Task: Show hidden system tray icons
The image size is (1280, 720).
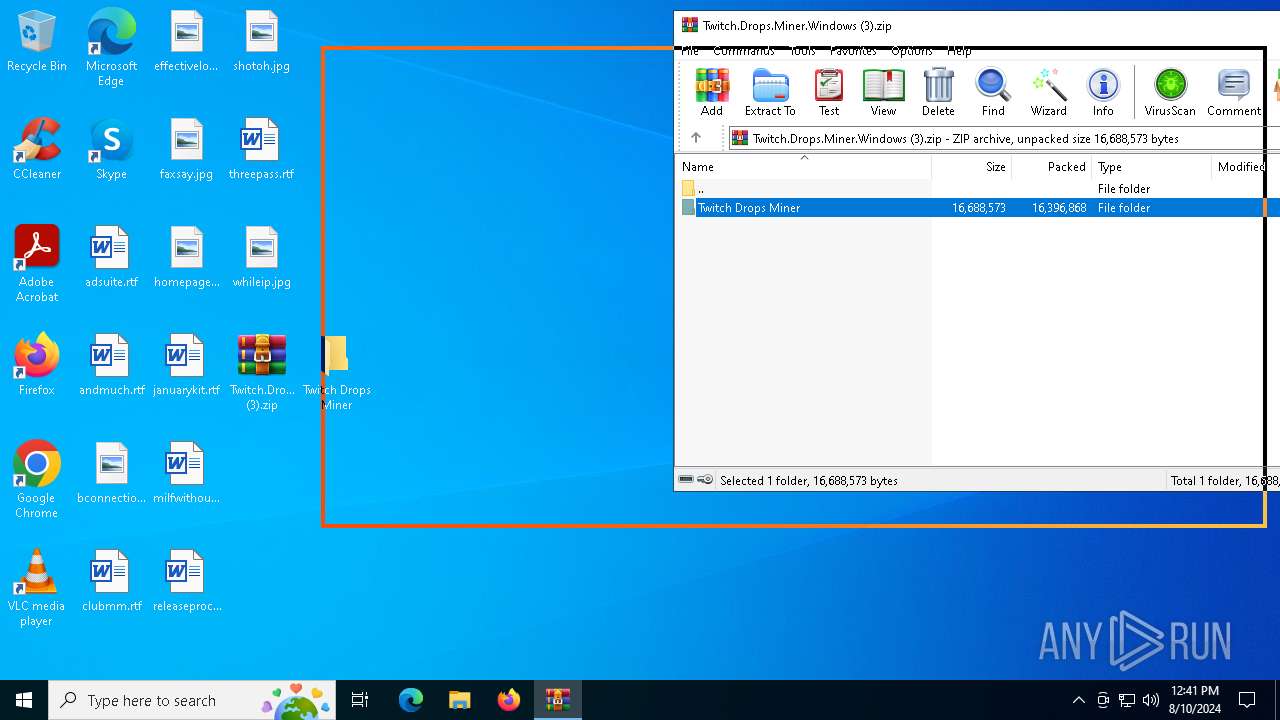Action: click(x=1078, y=700)
